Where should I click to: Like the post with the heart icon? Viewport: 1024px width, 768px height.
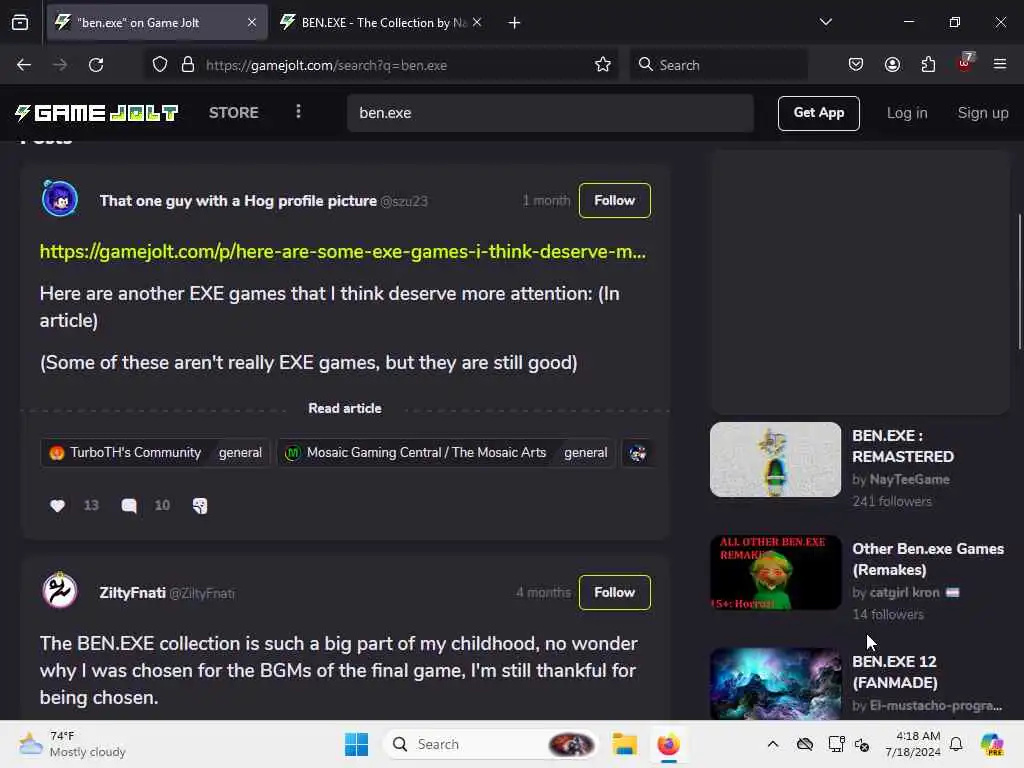pos(57,505)
